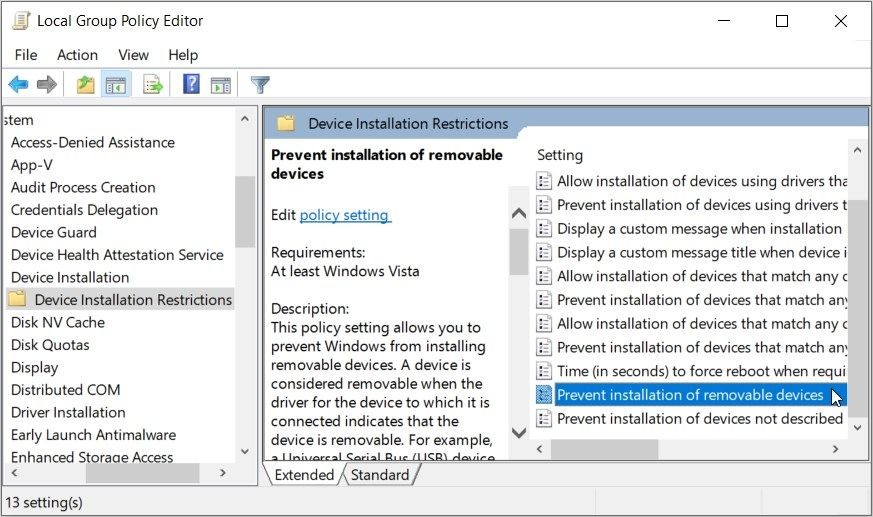Click the Export List toolbar icon
Image resolution: width=873 pixels, height=517 pixels.
tap(153, 85)
